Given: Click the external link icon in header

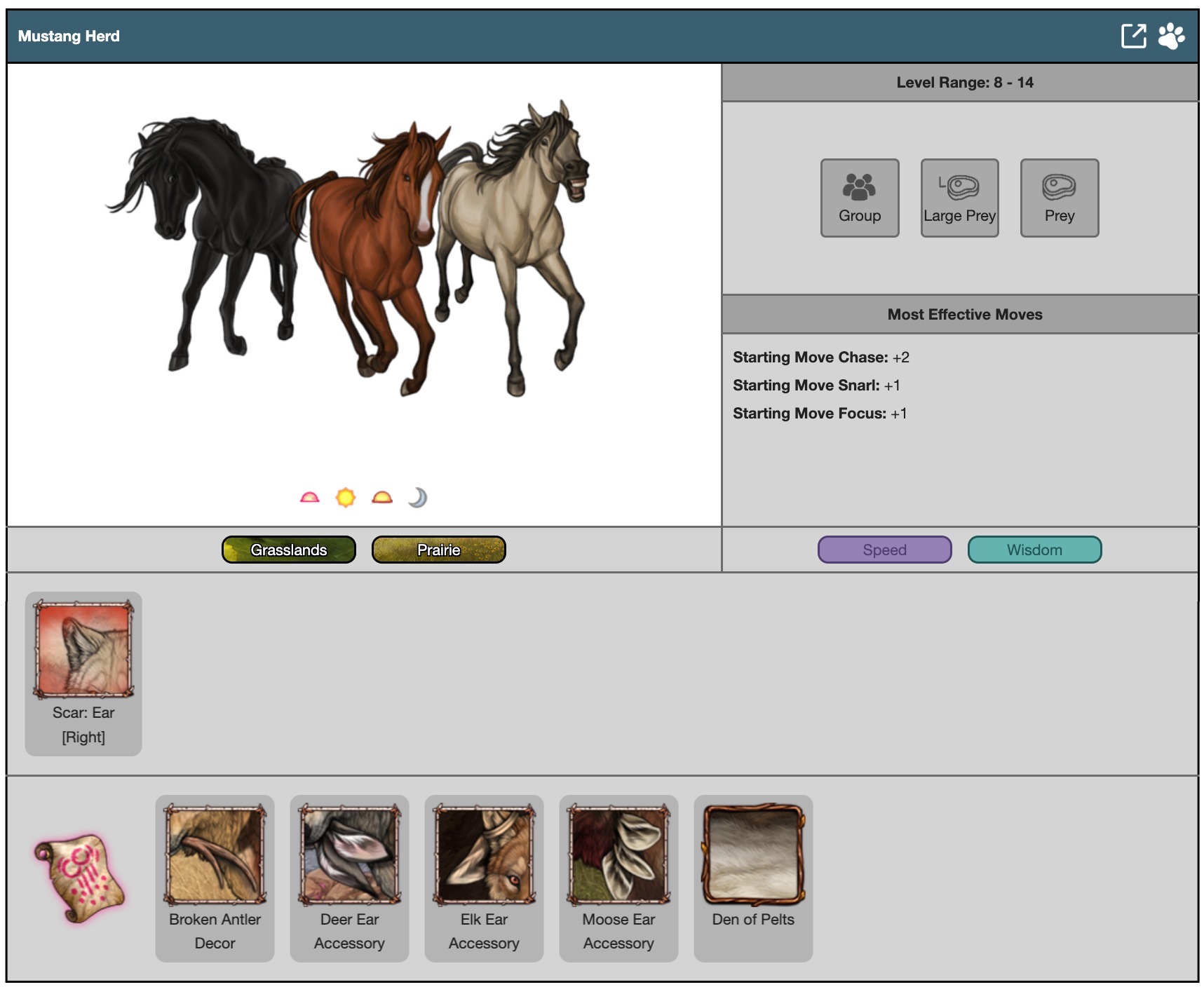Looking at the screenshot, I should [1133, 36].
